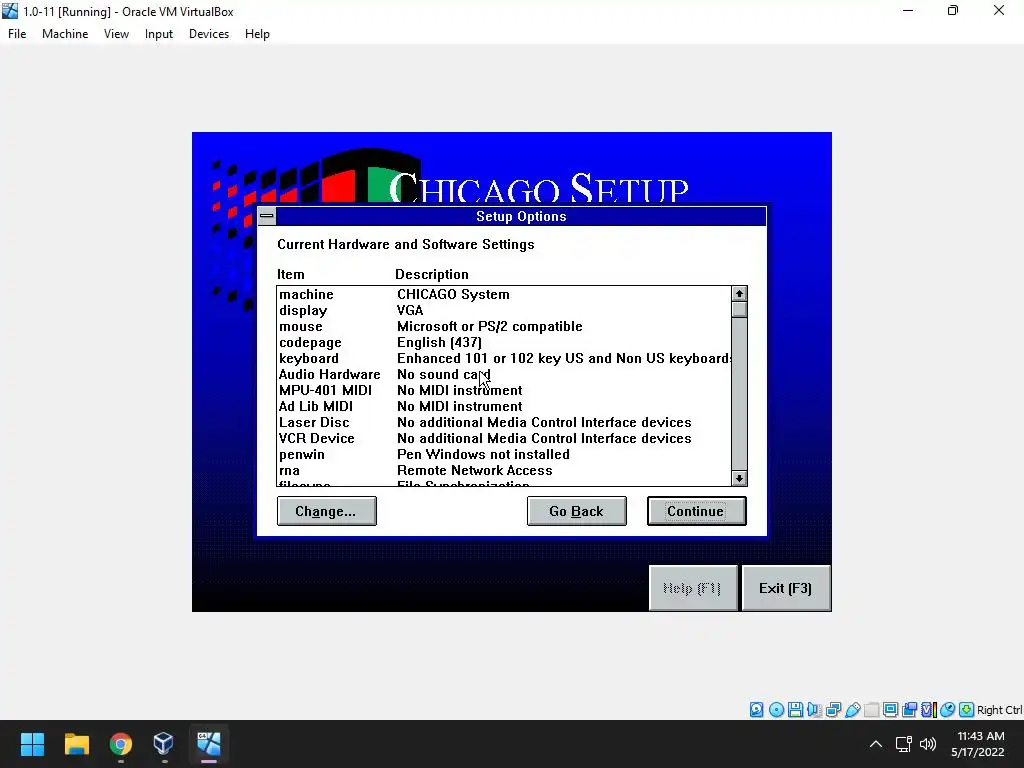Select the rna Remote Network Access row
1024x768 pixels.
tap(504, 470)
